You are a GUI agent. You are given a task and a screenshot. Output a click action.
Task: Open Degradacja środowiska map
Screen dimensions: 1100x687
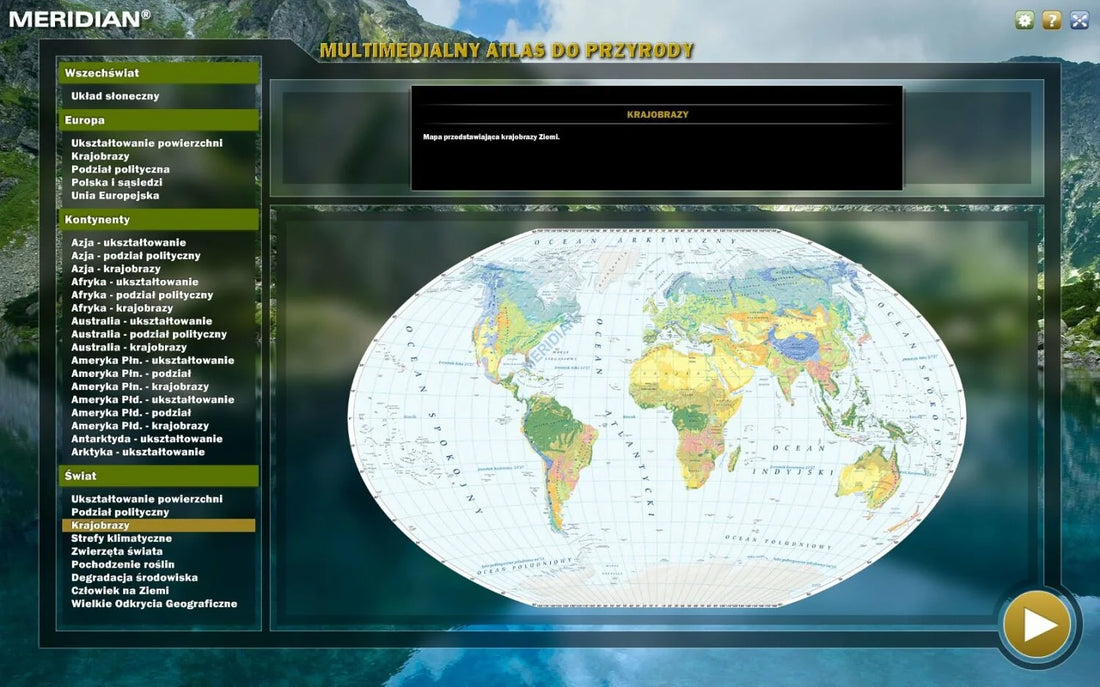coord(134,578)
